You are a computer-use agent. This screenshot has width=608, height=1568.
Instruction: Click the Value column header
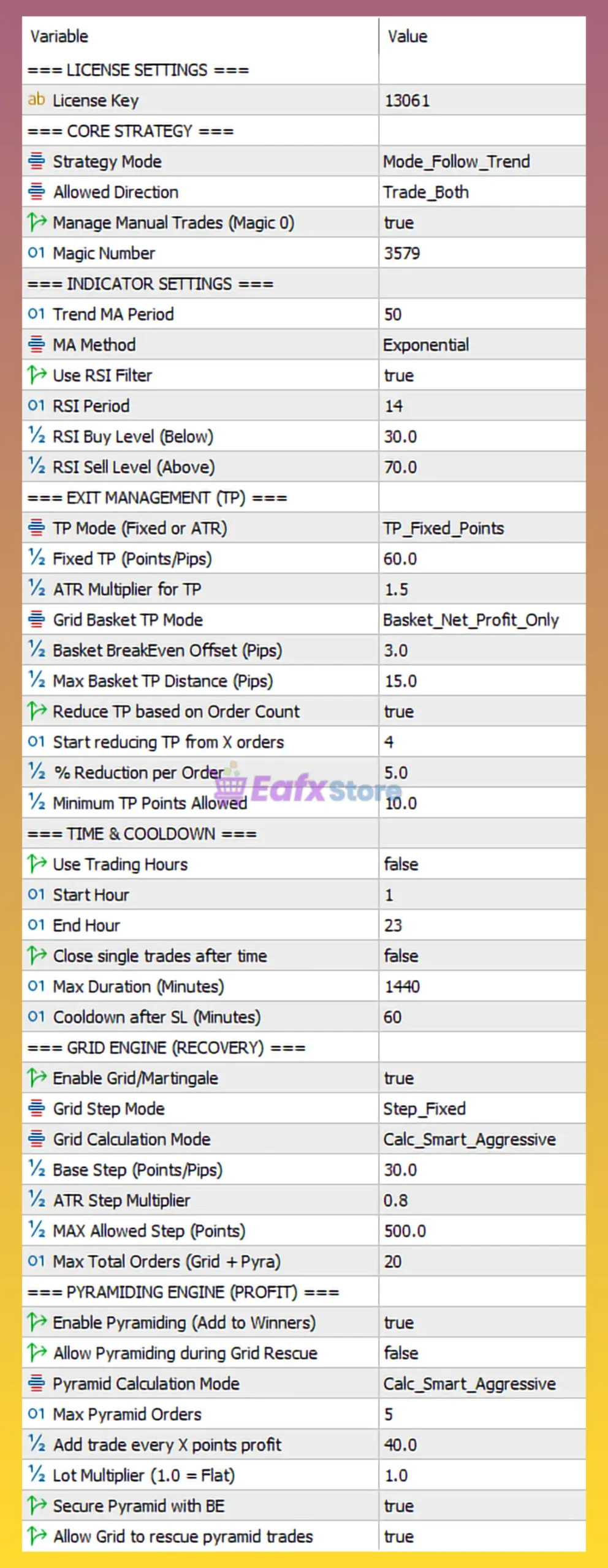click(x=408, y=37)
